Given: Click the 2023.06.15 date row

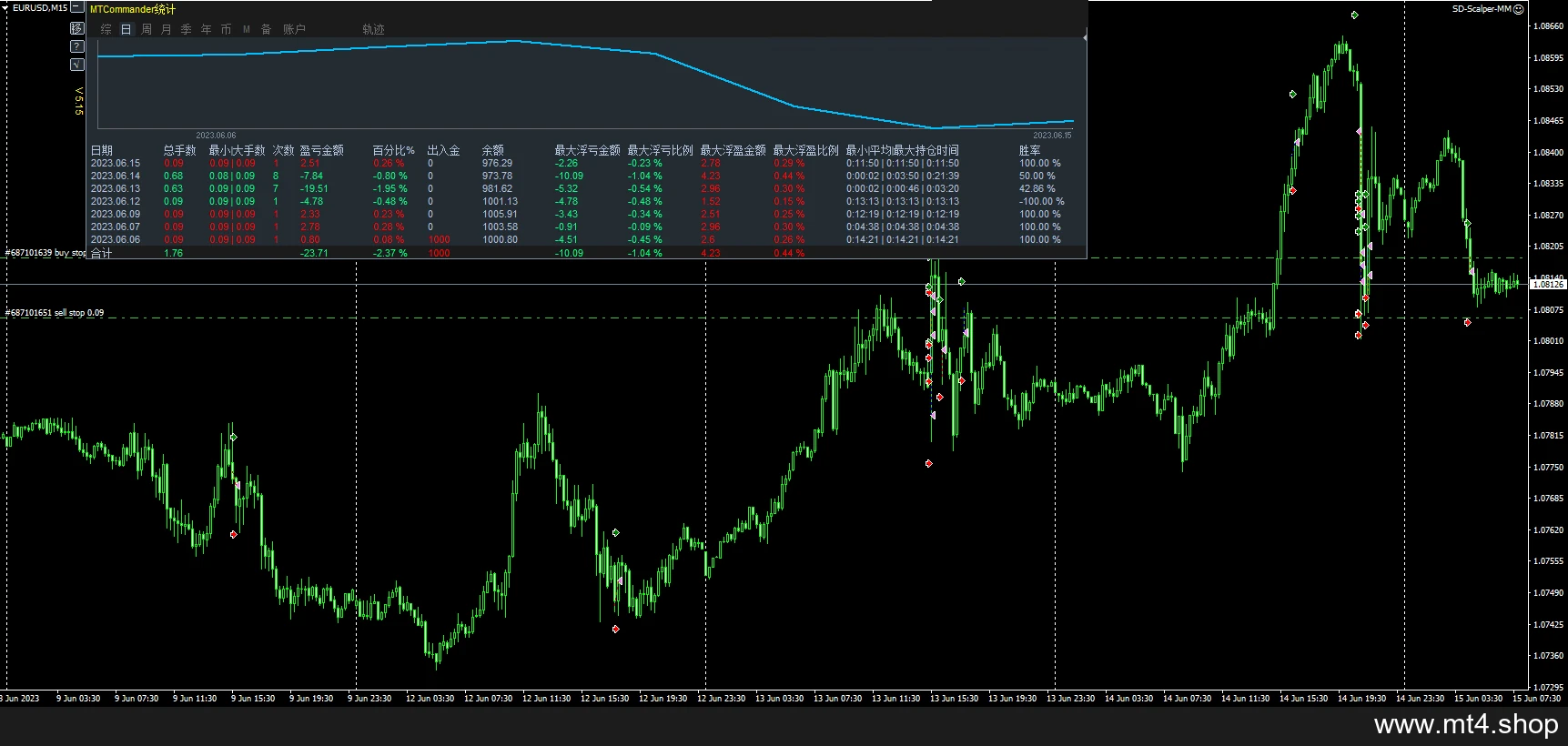Looking at the screenshot, I should click(x=116, y=164).
